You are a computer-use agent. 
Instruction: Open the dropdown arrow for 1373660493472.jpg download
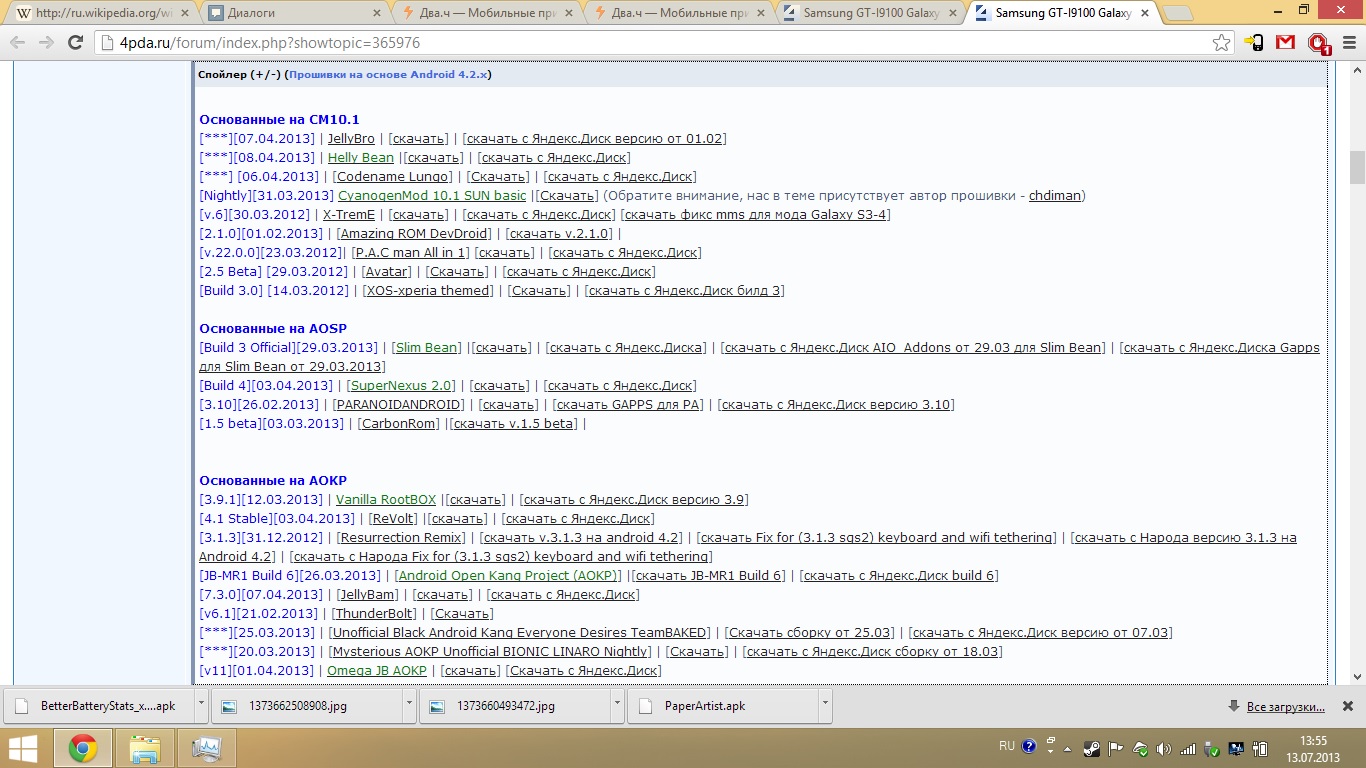(618, 706)
